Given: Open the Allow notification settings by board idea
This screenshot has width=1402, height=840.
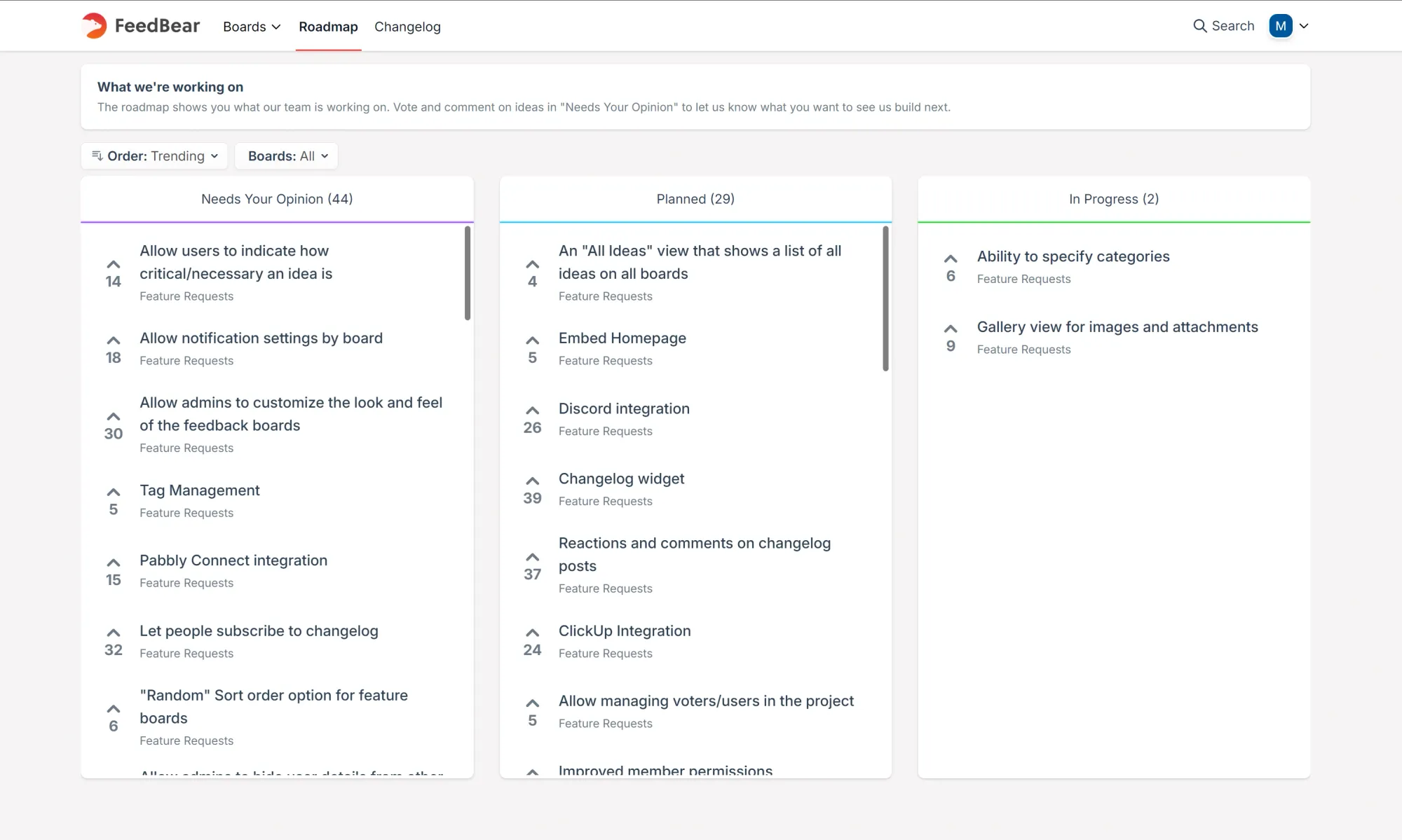Looking at the screenshot, I should [261, 338].
